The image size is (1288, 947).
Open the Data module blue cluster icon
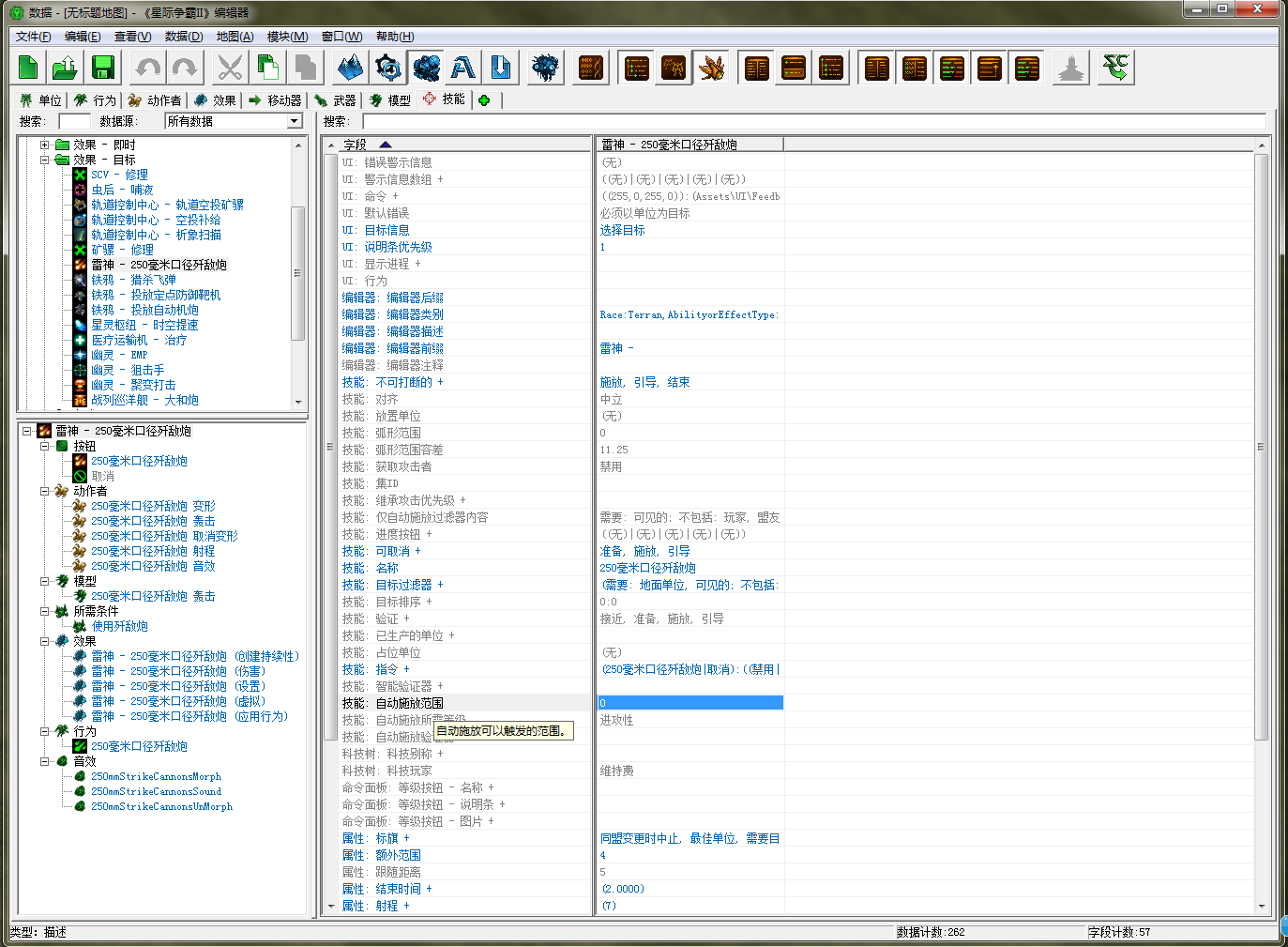426,68
